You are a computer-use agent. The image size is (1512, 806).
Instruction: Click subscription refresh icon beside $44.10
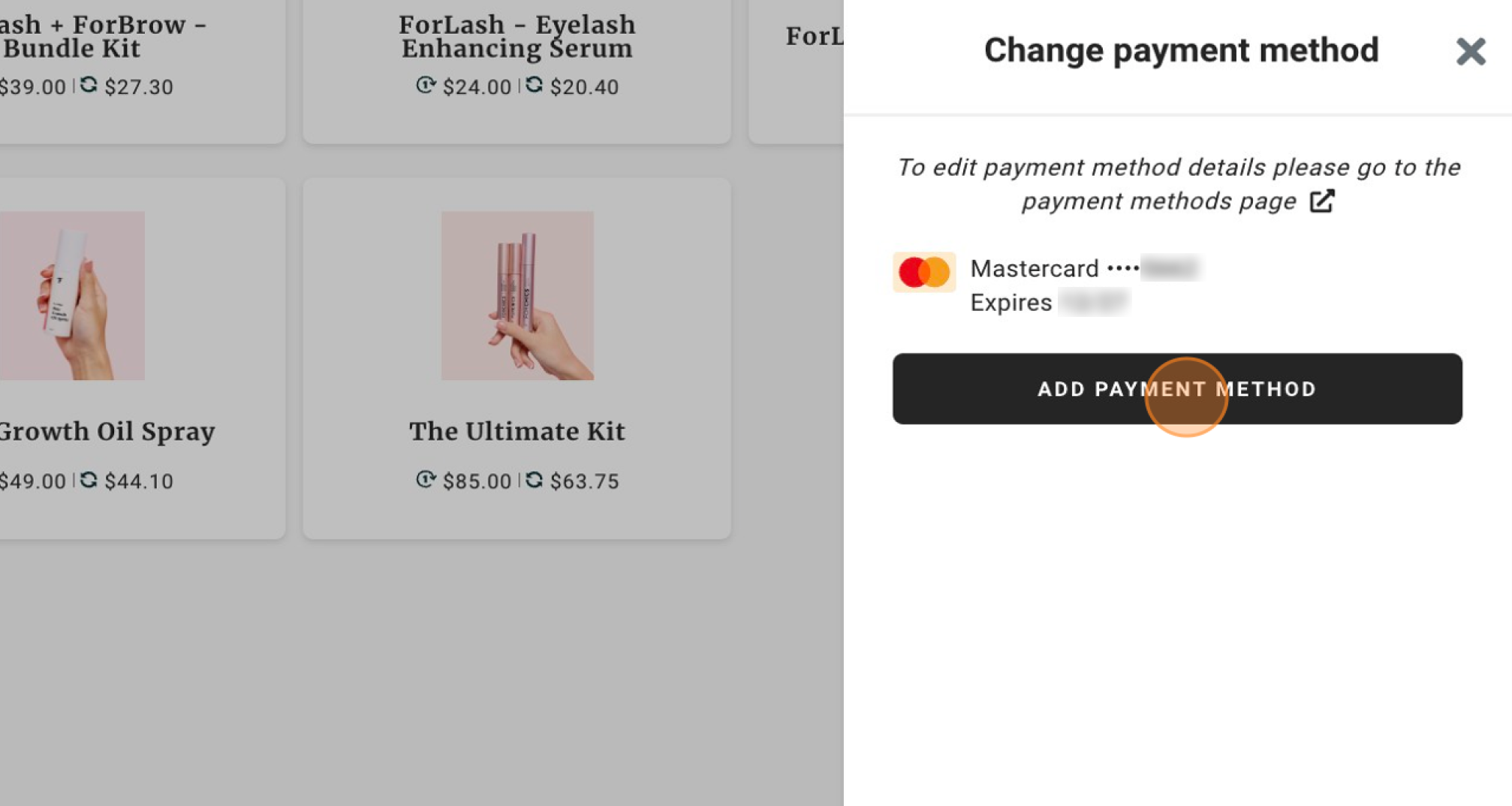click(x=89, y=479)
